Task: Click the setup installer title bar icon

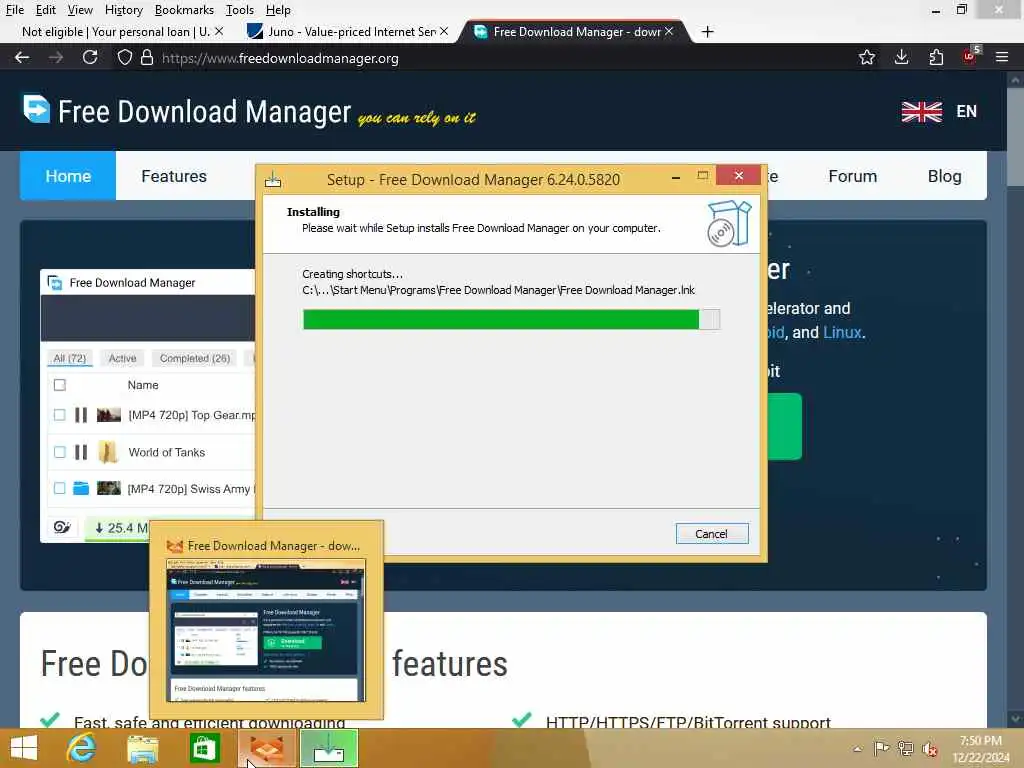Action: tap(273, 178)
